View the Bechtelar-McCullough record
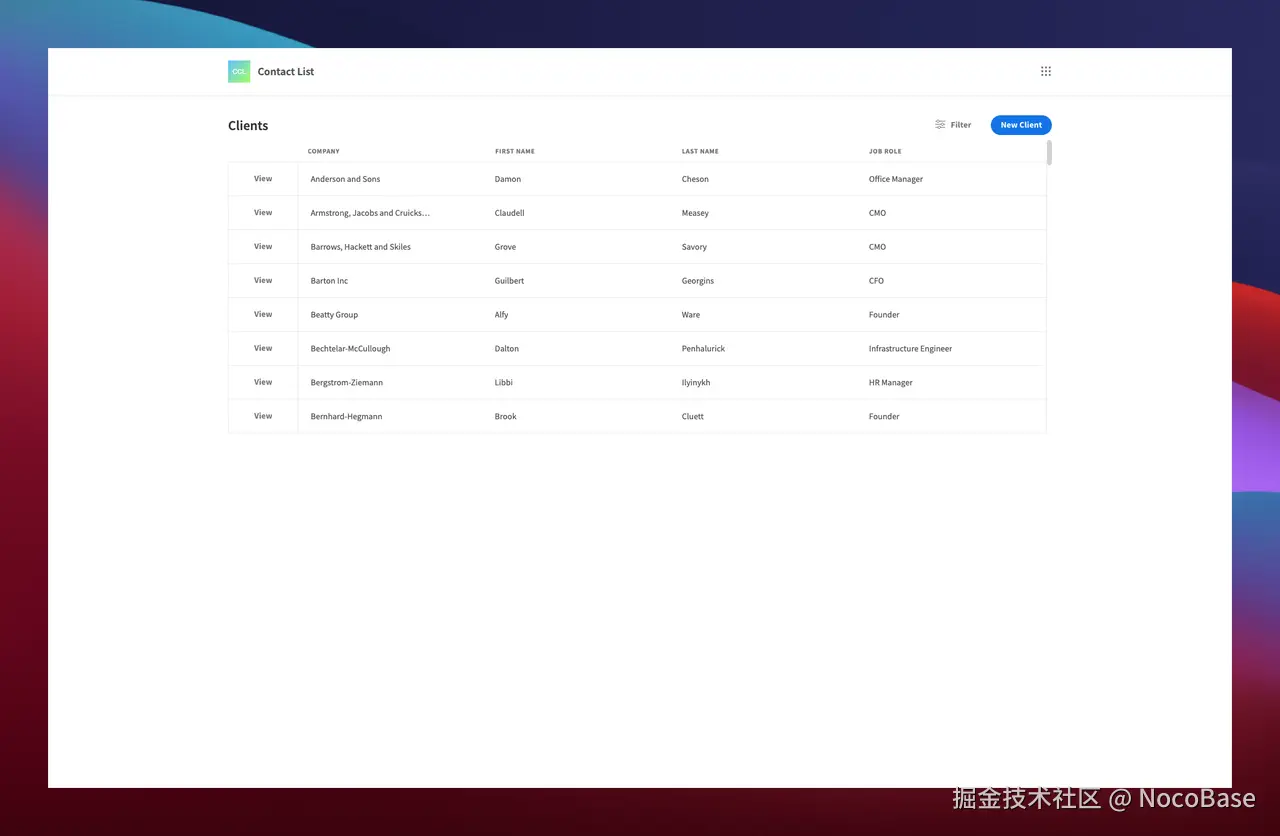The width and height of the screenshot is (1280, 836). click(262, 348)
